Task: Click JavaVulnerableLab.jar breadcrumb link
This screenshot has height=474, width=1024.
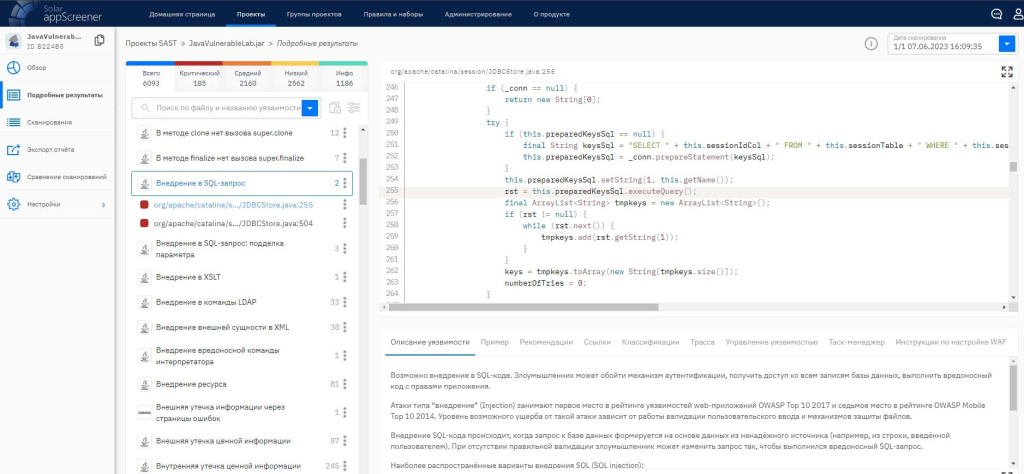Action: pos(226,43)
